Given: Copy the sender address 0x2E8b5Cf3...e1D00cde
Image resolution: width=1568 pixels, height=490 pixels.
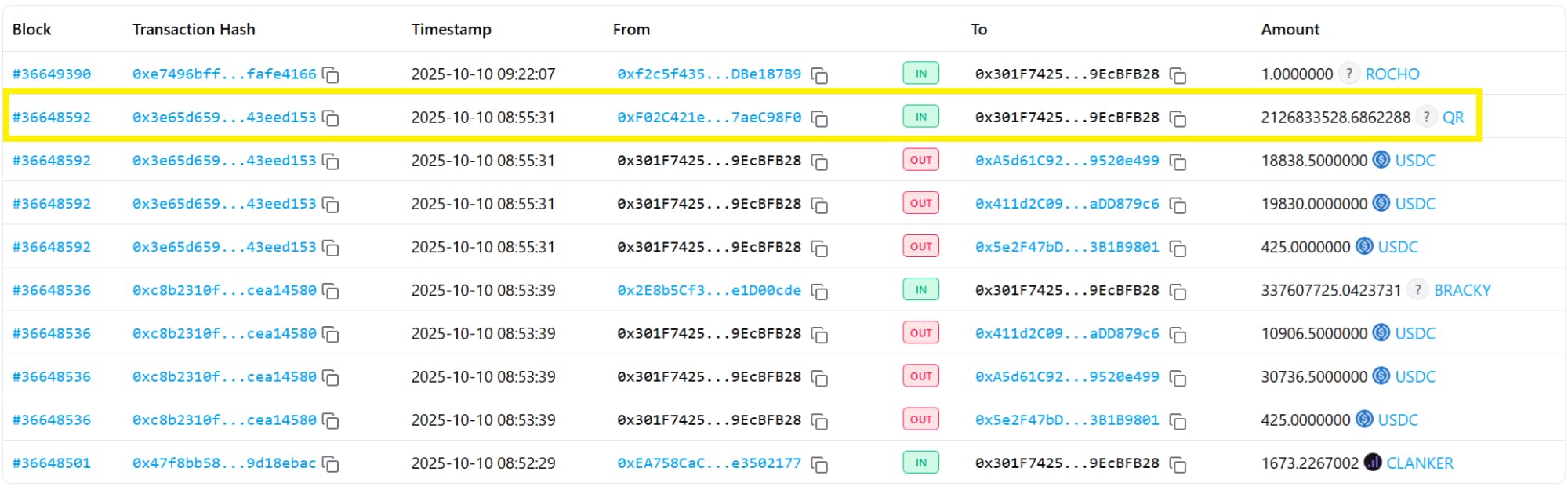Looking at the screenshot, I should click(x=819, y=292).
